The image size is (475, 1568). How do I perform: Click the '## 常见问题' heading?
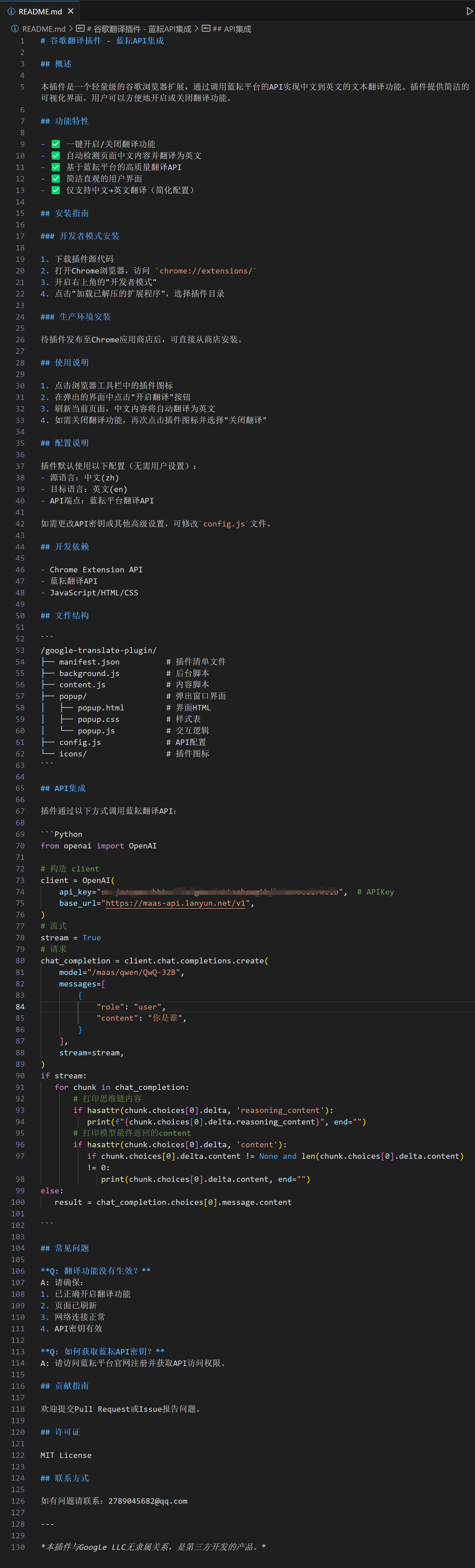65,1248
